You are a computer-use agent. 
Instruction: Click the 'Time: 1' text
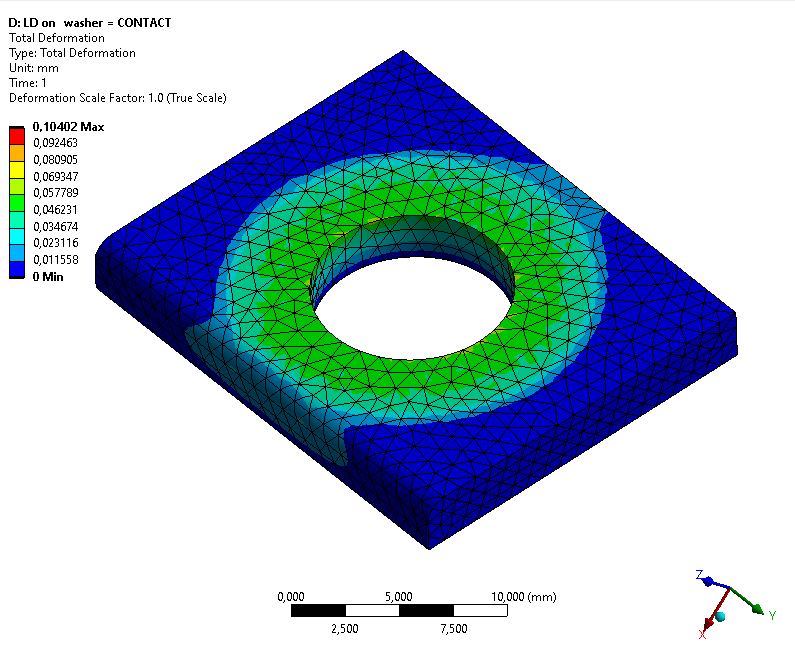pyautogui.click(x=27, y=83)
